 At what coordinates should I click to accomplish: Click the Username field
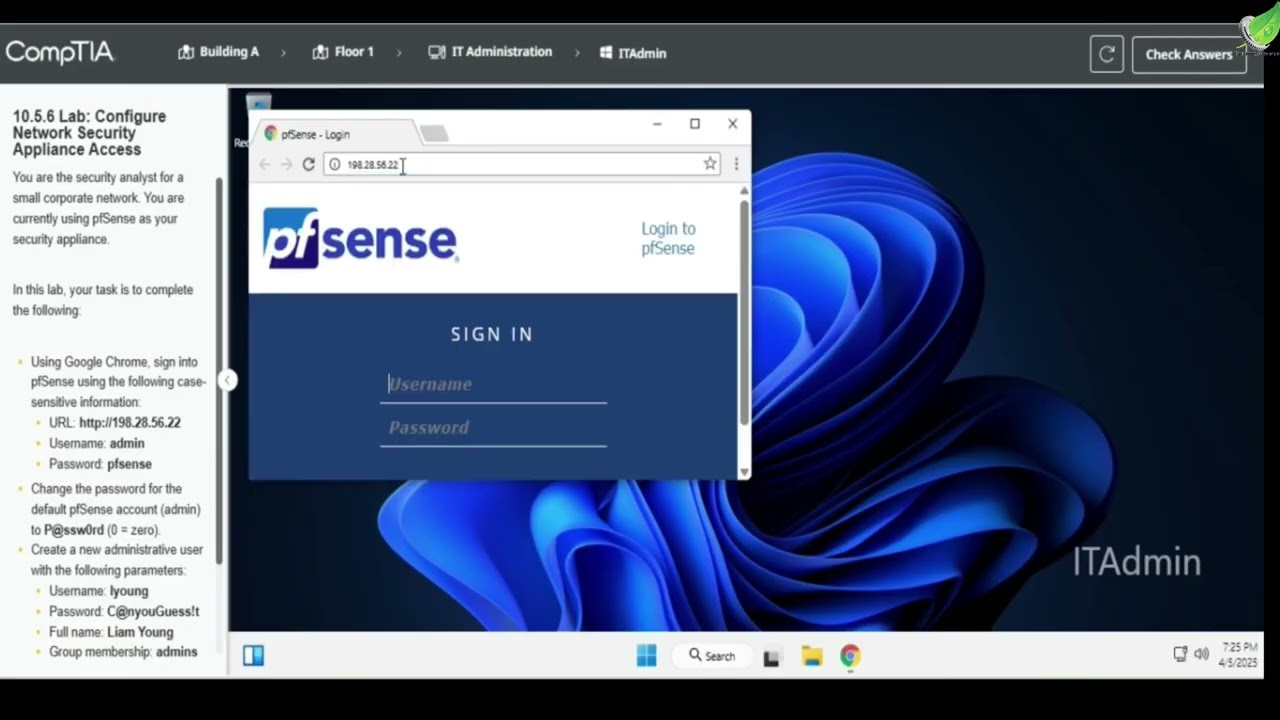tap(493, 385)
